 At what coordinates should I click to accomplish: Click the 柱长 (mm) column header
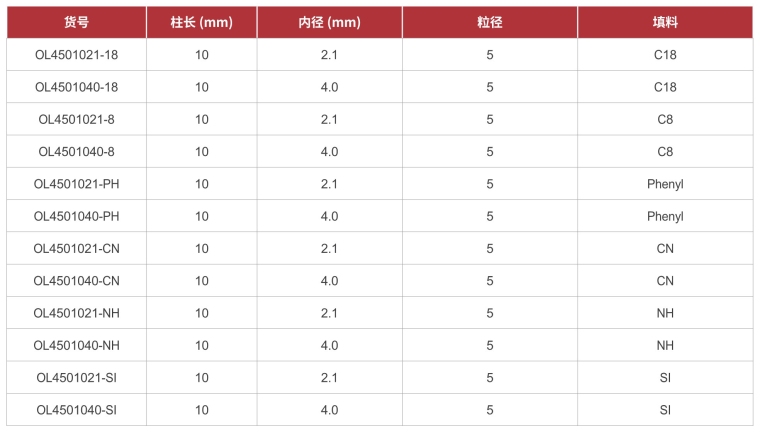[x=202, y=23]
